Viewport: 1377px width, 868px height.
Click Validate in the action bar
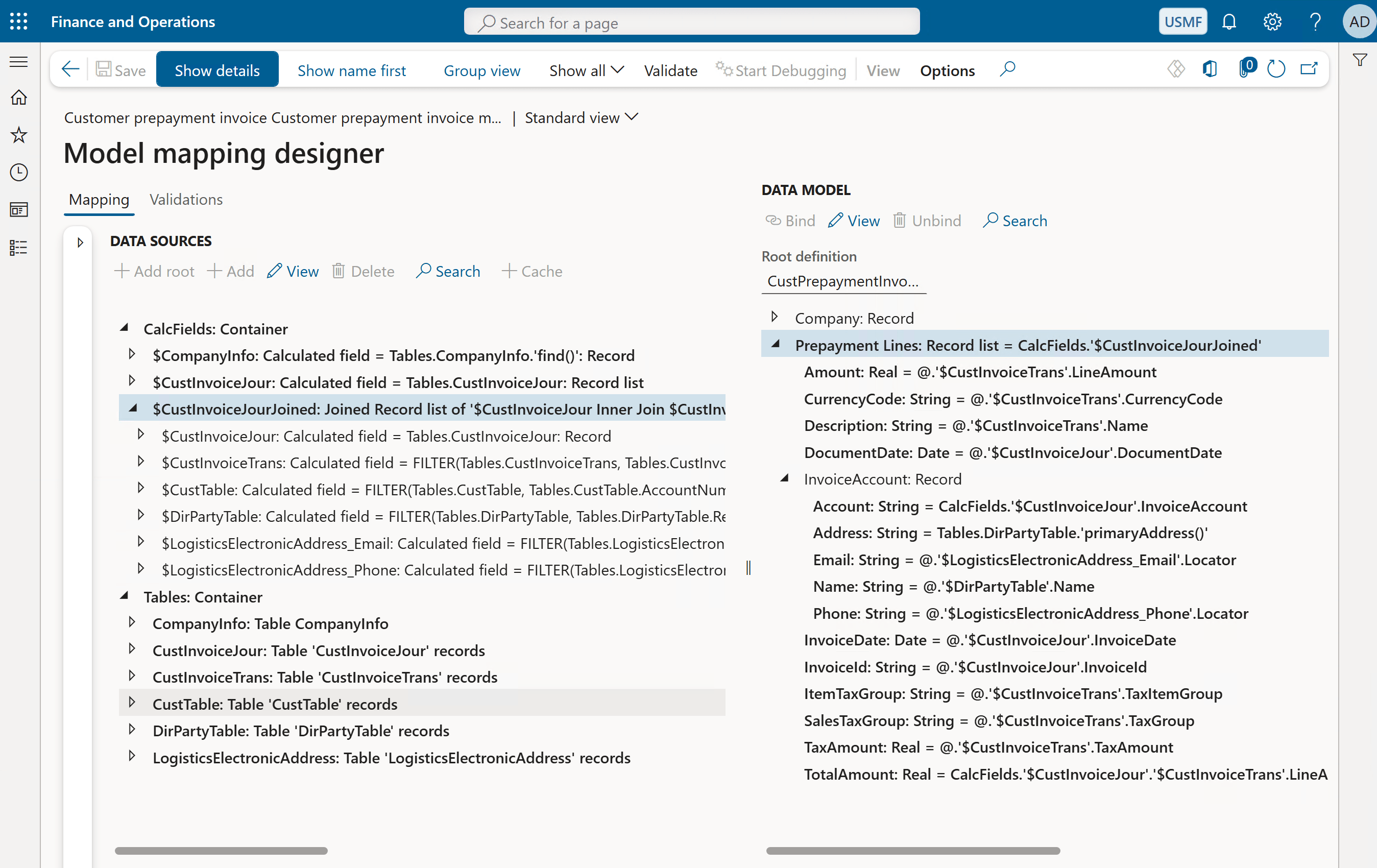pos(670,70)
